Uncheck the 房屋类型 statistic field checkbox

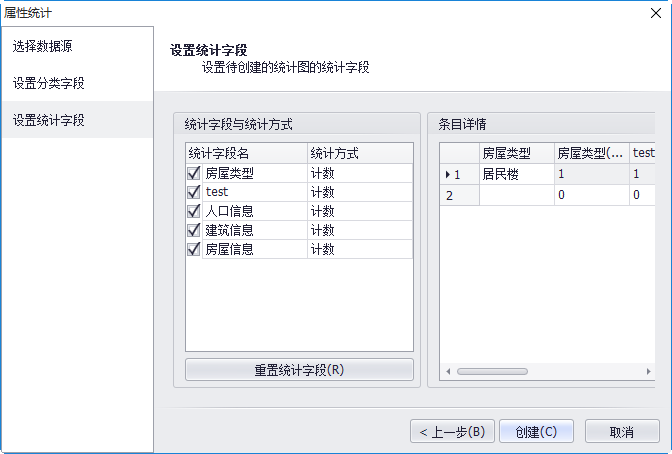point(194,173)
